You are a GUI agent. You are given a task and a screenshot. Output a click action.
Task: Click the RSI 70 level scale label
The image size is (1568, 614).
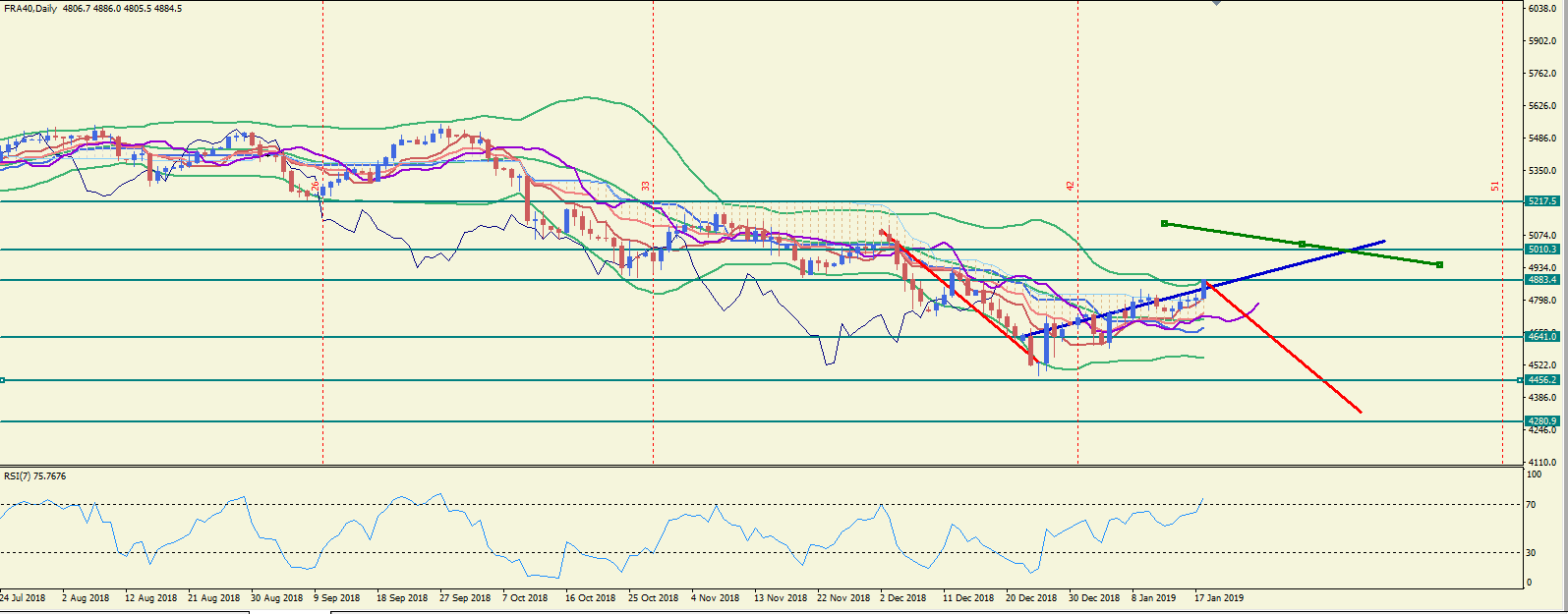1530,505
